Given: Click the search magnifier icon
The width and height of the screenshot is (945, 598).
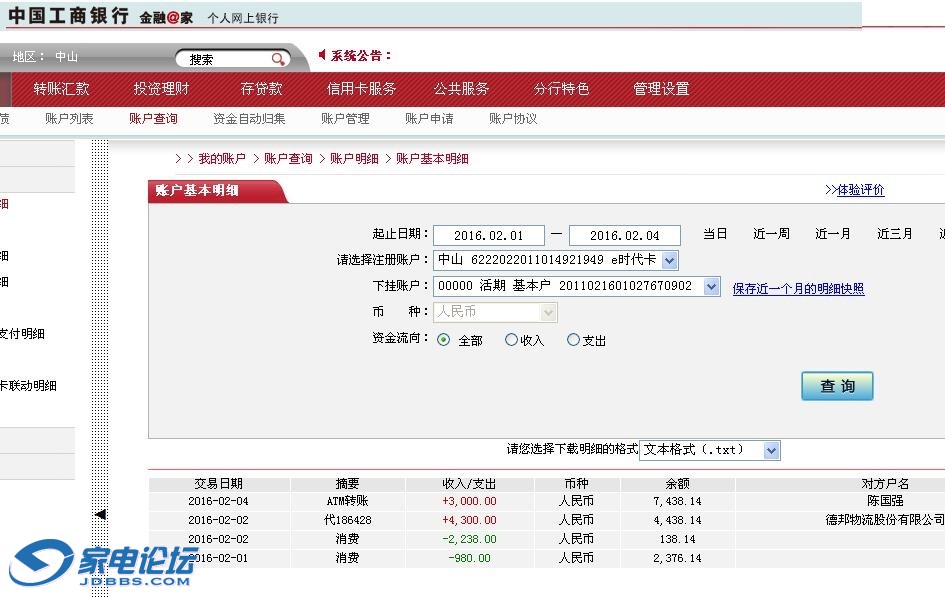Looking at the screenshot, I should pyautogui.click(x=278, y=59).
